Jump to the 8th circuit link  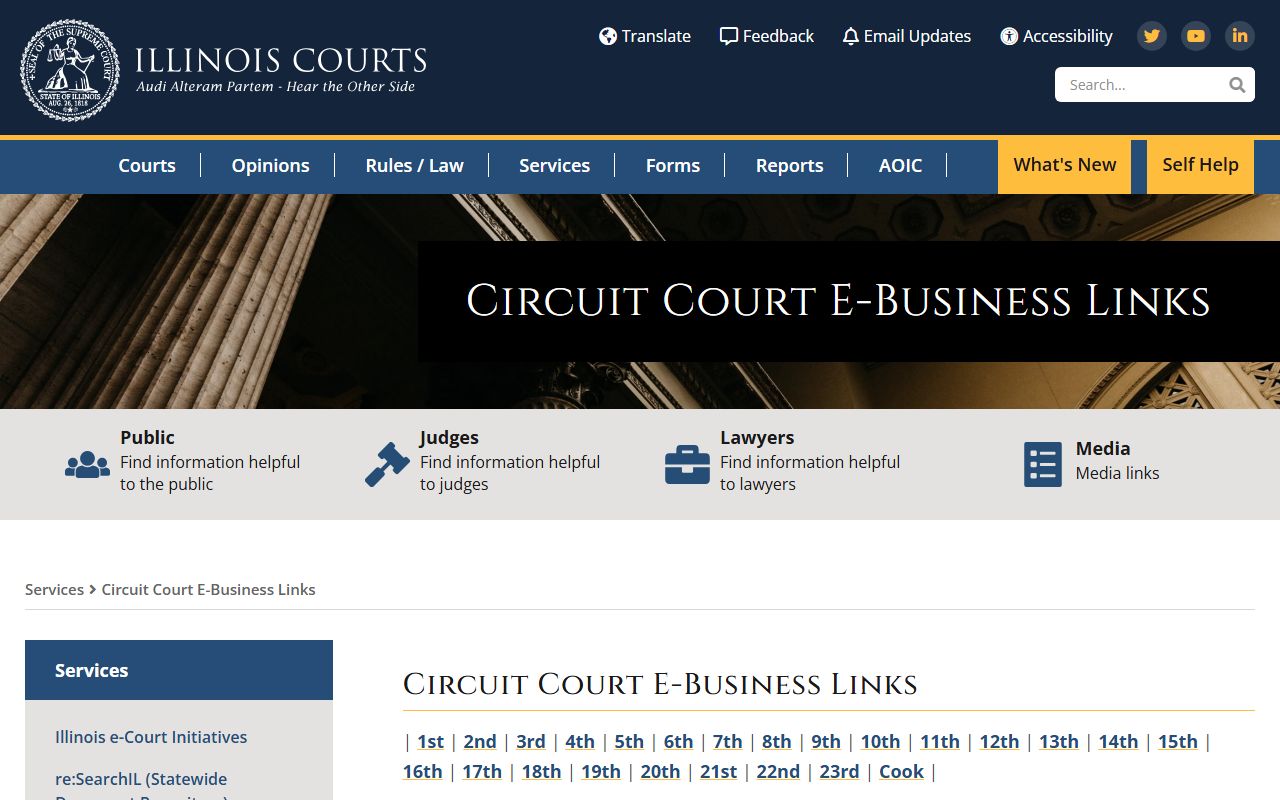[x=777, y=742]
